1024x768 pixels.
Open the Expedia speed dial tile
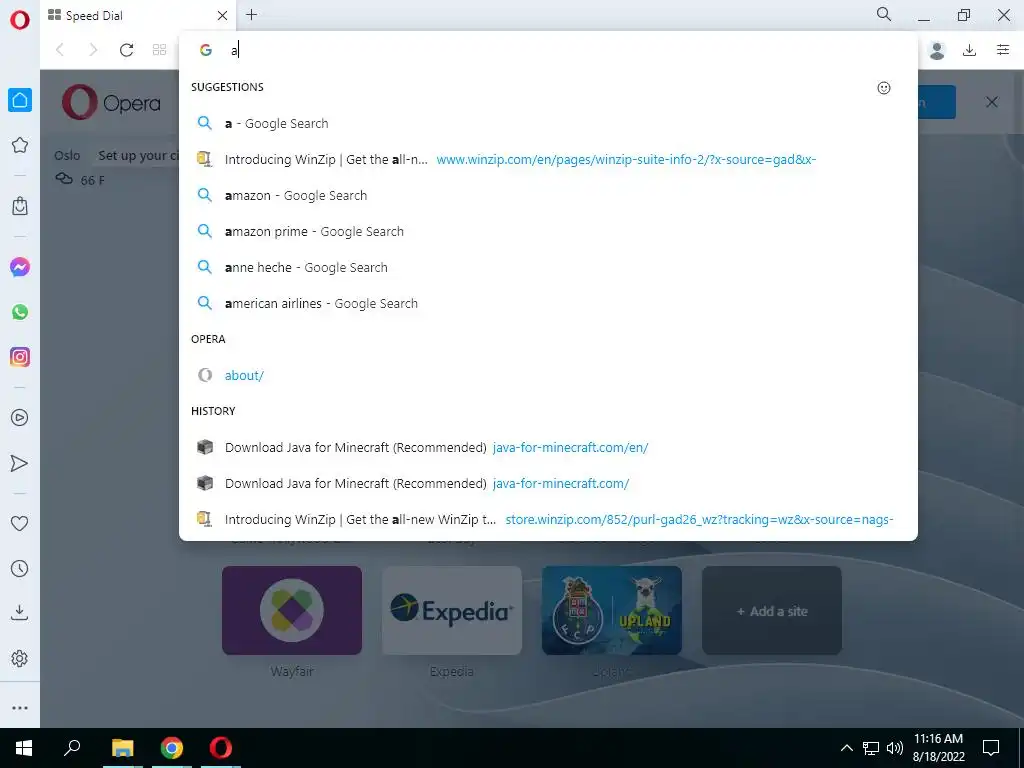click(x=452, y=611)
